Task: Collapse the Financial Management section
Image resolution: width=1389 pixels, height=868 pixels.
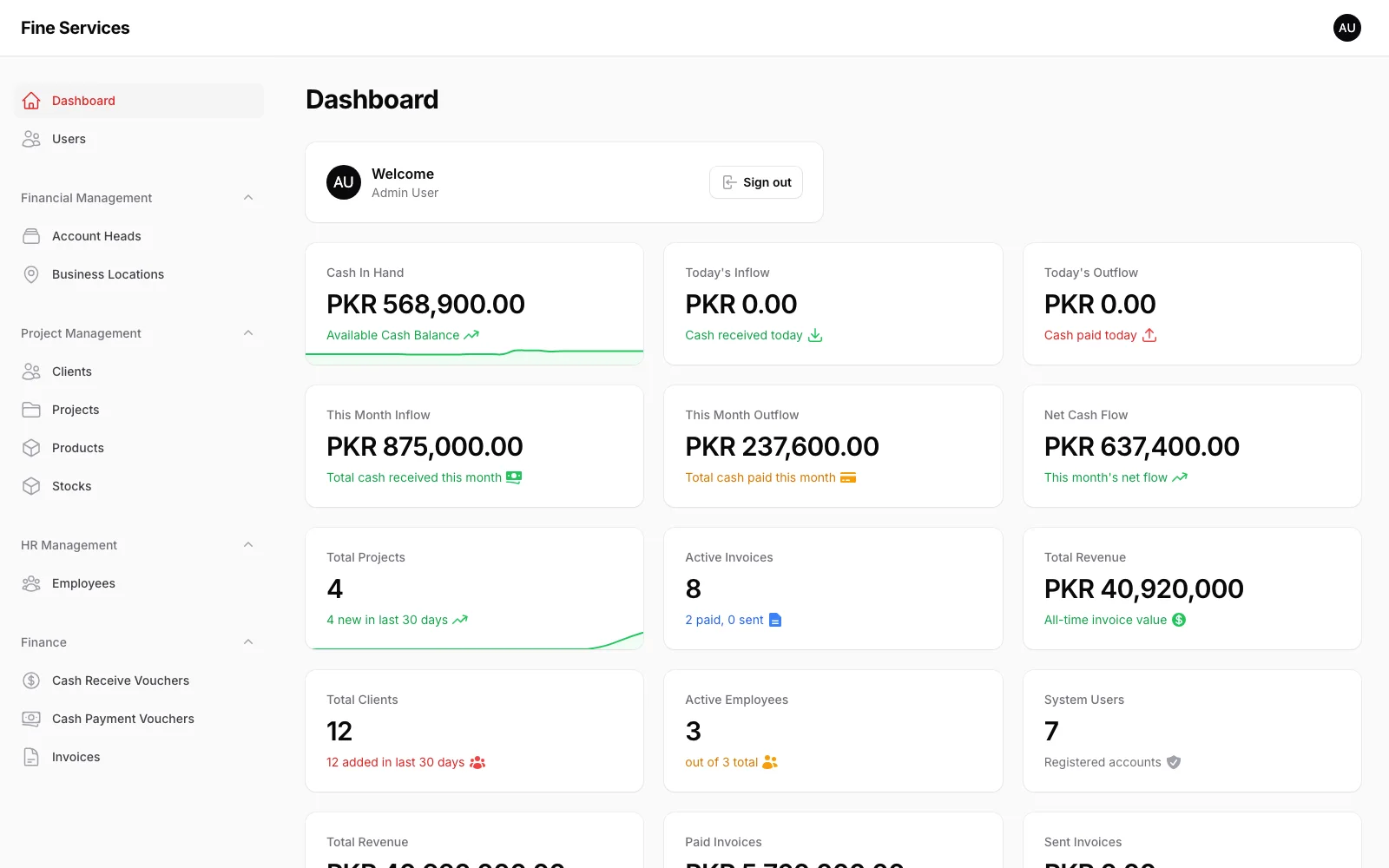Action: [x=248, y=198]
